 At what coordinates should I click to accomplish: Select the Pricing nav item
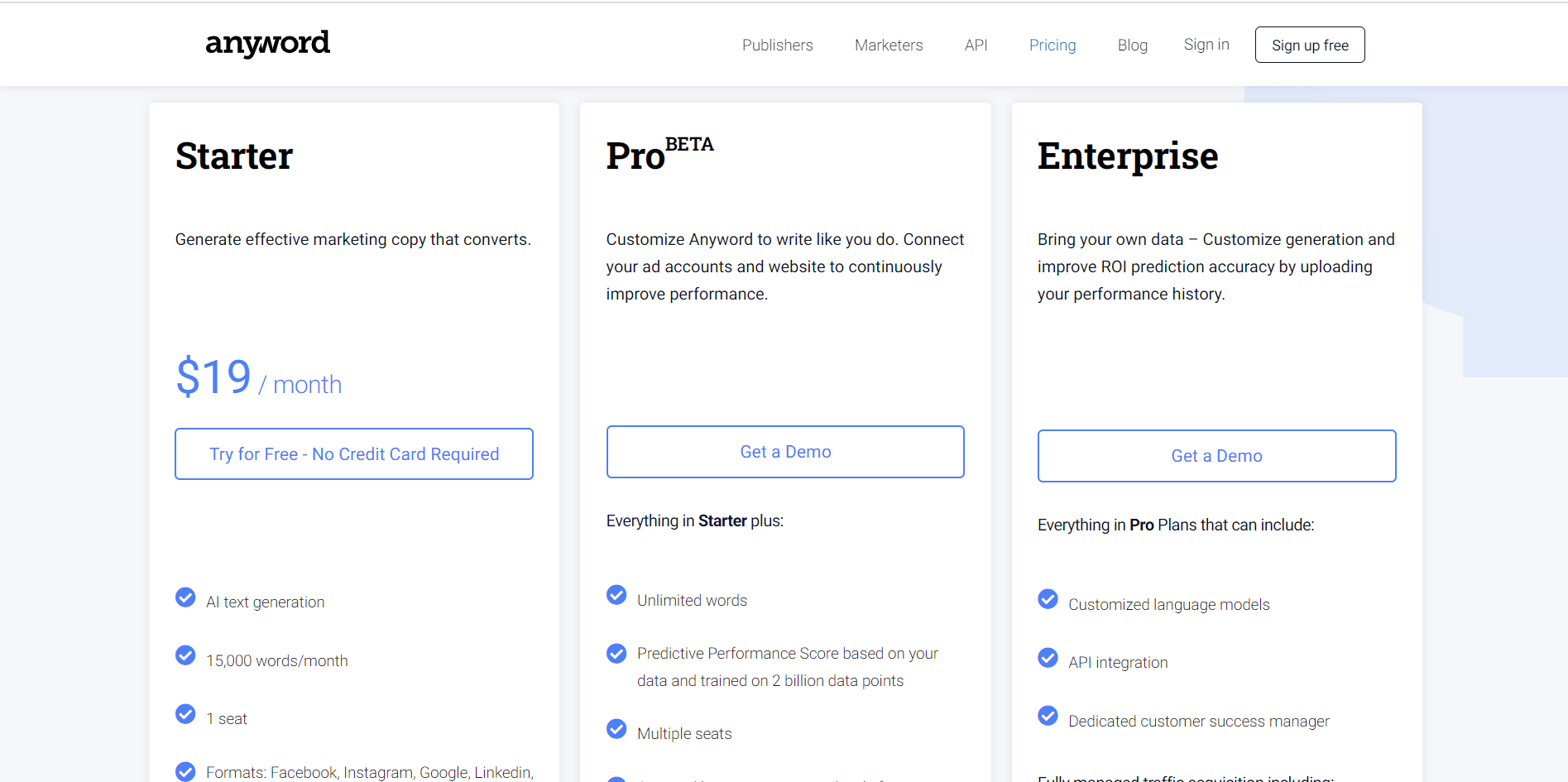(x=1053, y=45)
